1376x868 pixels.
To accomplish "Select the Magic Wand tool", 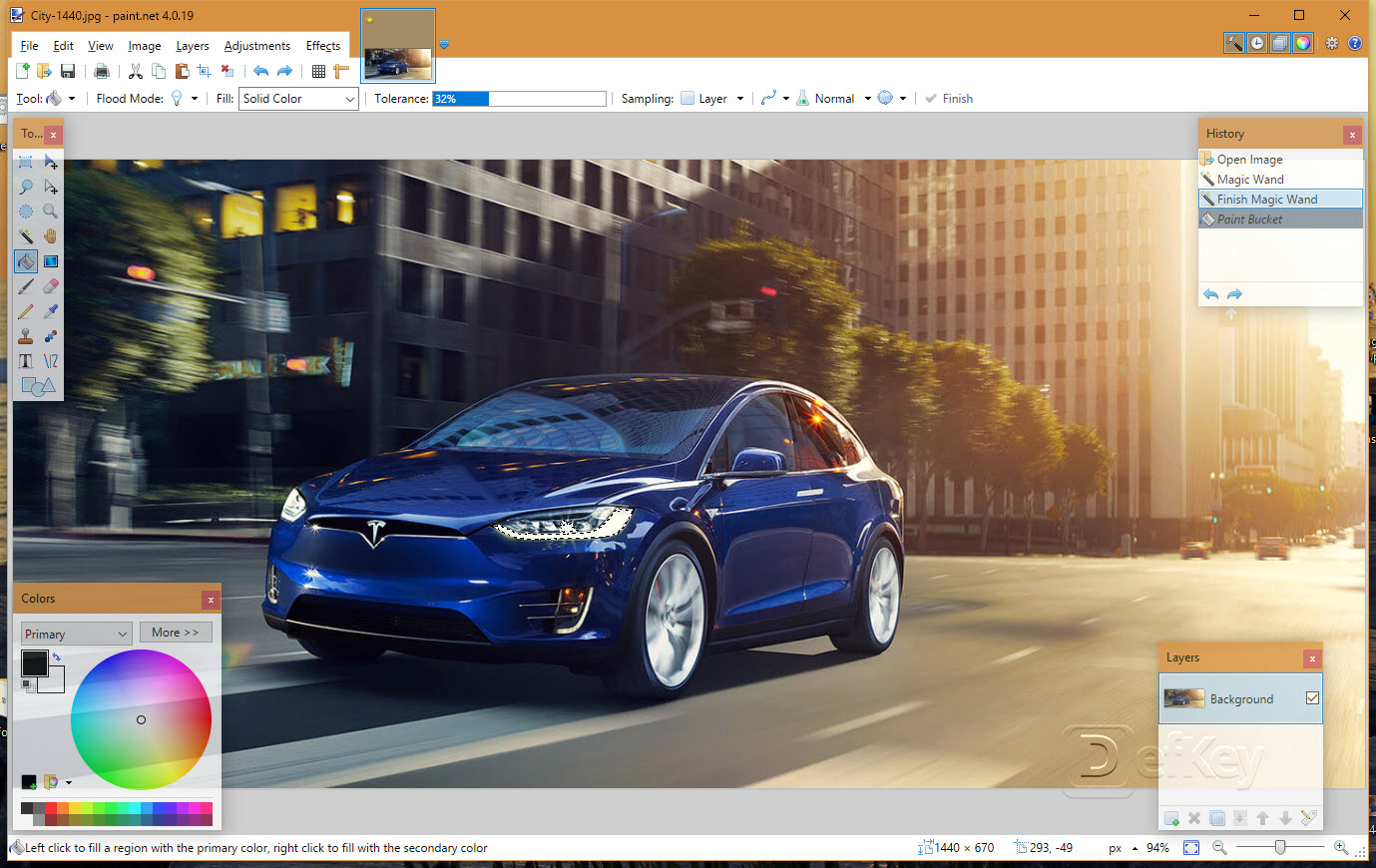I will [x=26, y=236].
